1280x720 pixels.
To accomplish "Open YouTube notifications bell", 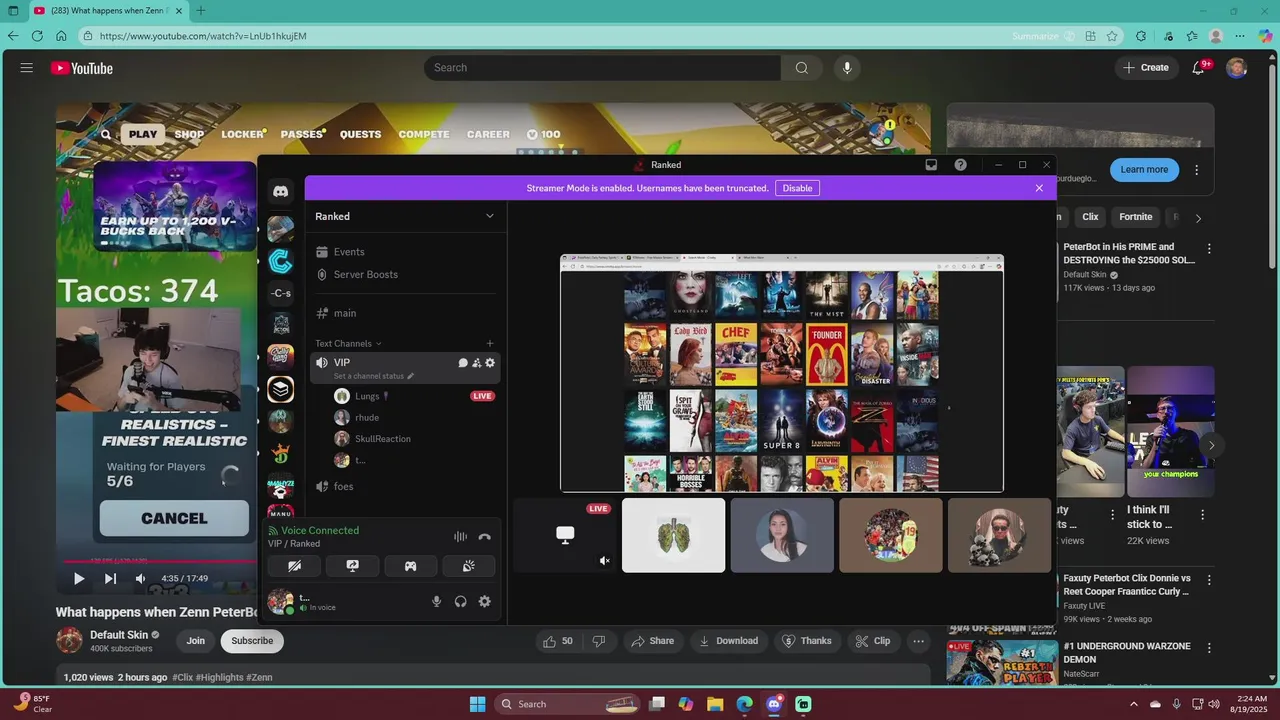I will [1199, 68].
